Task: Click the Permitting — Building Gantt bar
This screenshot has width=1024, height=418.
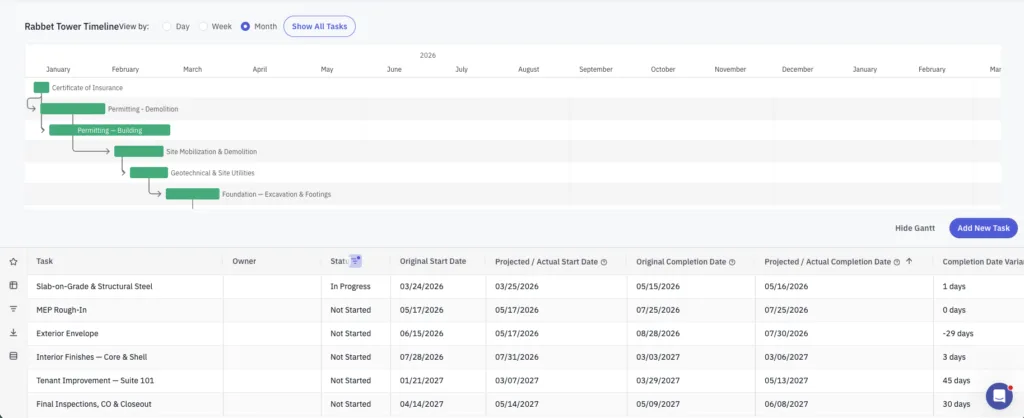Action: pos(110,130)
